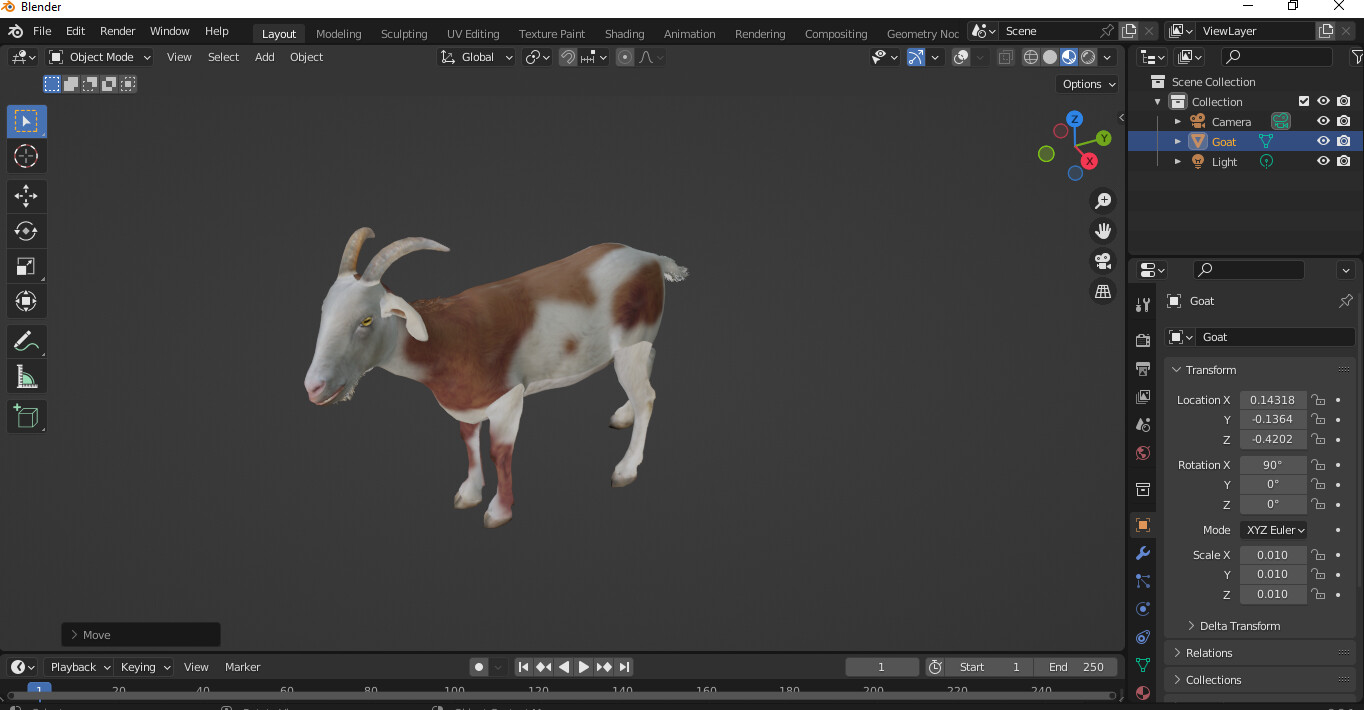Disable Goat renderability camera toggle
Image resolution: width=1364 pixels, height=710 pixels.
point(1344,141)
